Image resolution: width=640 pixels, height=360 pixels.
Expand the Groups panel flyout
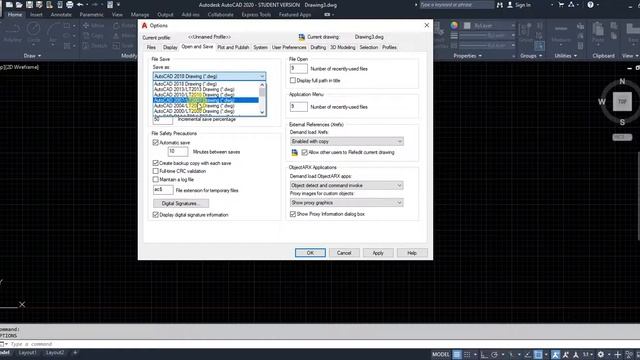[x=531, y=56]
